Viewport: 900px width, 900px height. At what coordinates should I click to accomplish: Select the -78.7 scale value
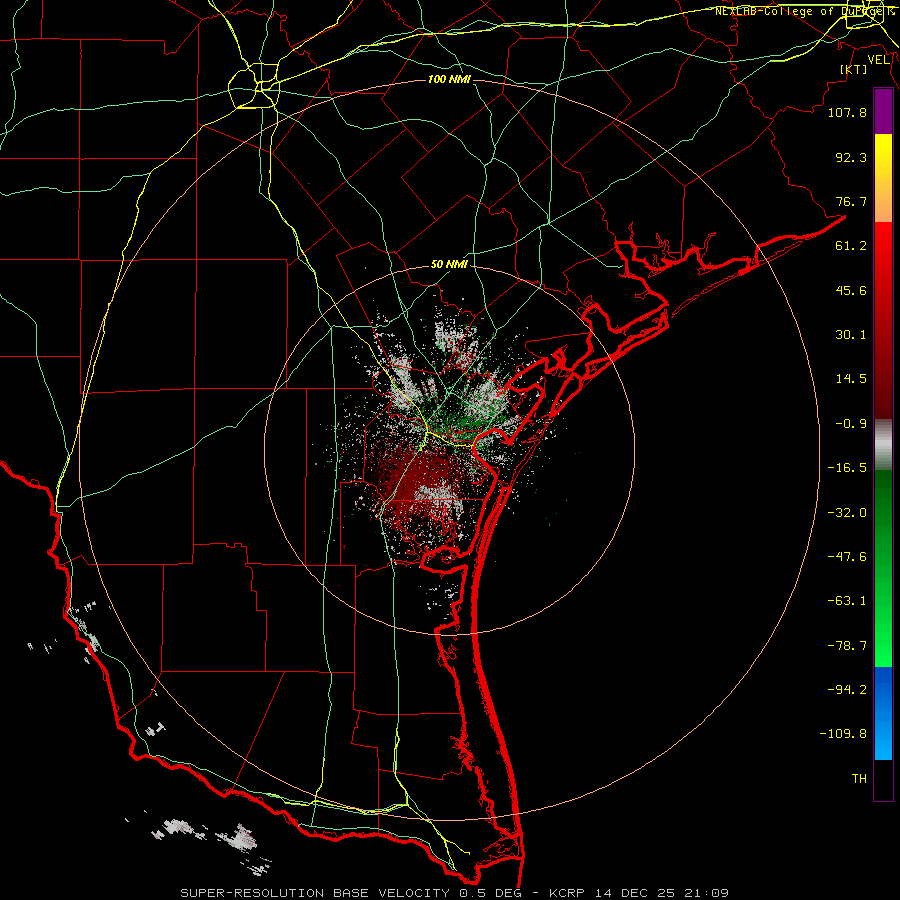(x=847, y=646)
